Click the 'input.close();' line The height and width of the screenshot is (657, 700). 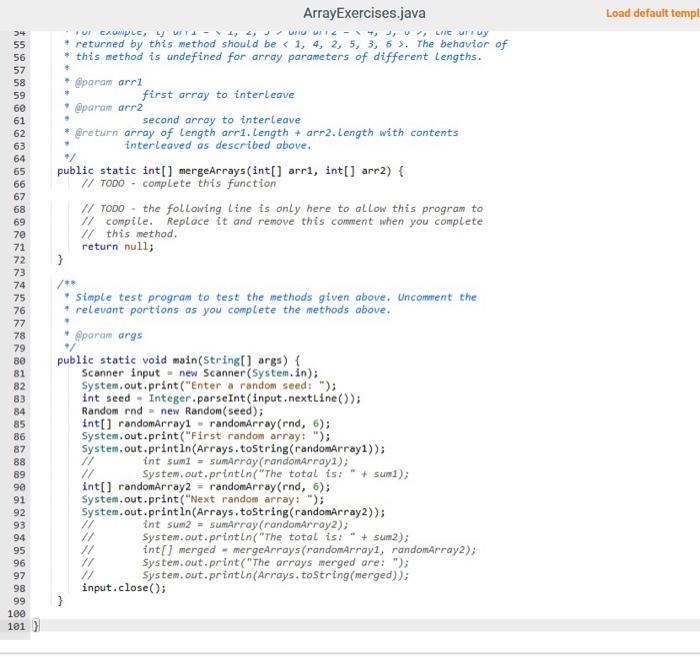124,588
